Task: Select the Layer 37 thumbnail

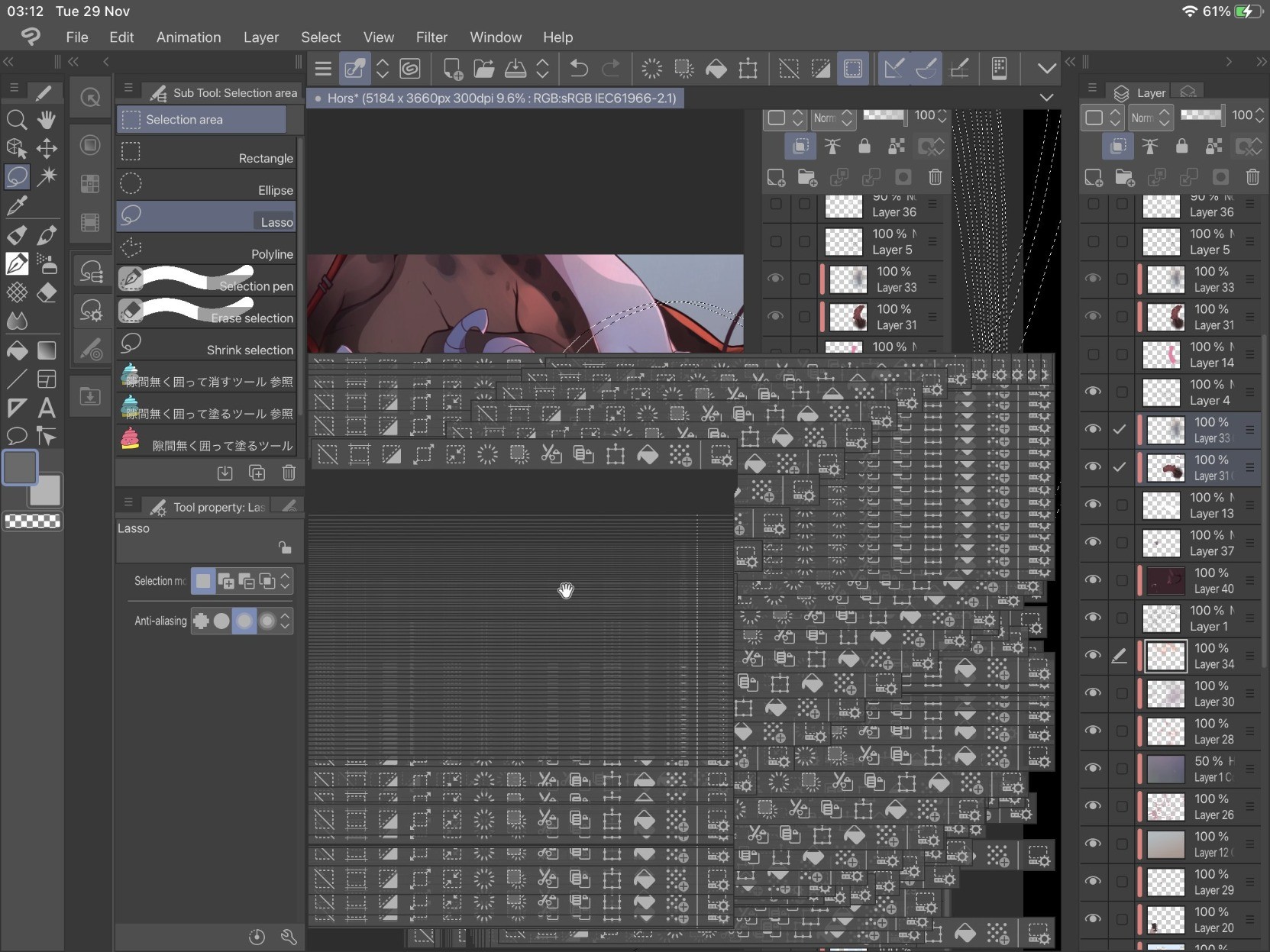Action: coord(1162,543)
